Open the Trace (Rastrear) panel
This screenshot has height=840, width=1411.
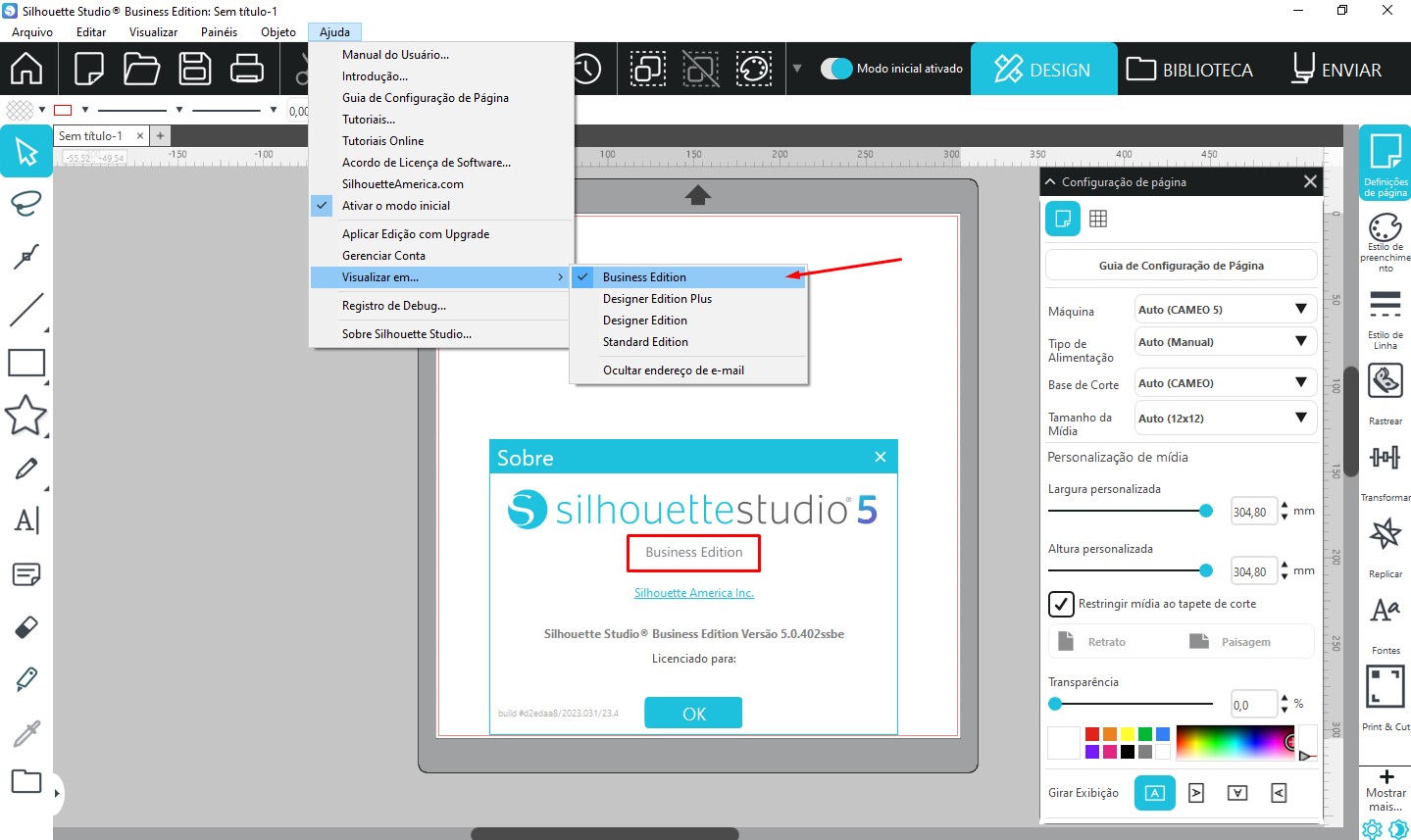[x=1385, y=393]
